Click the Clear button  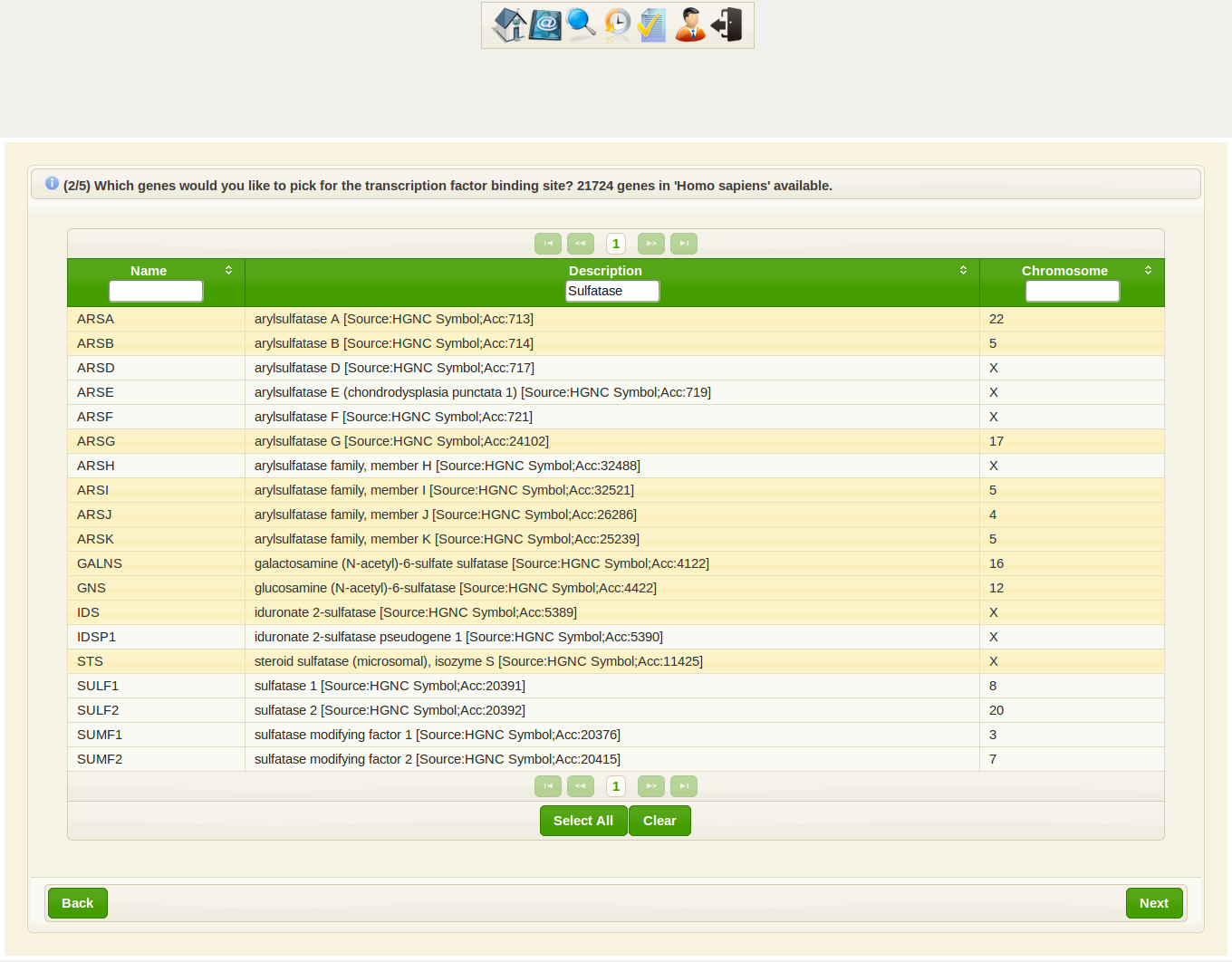point(659,821)
